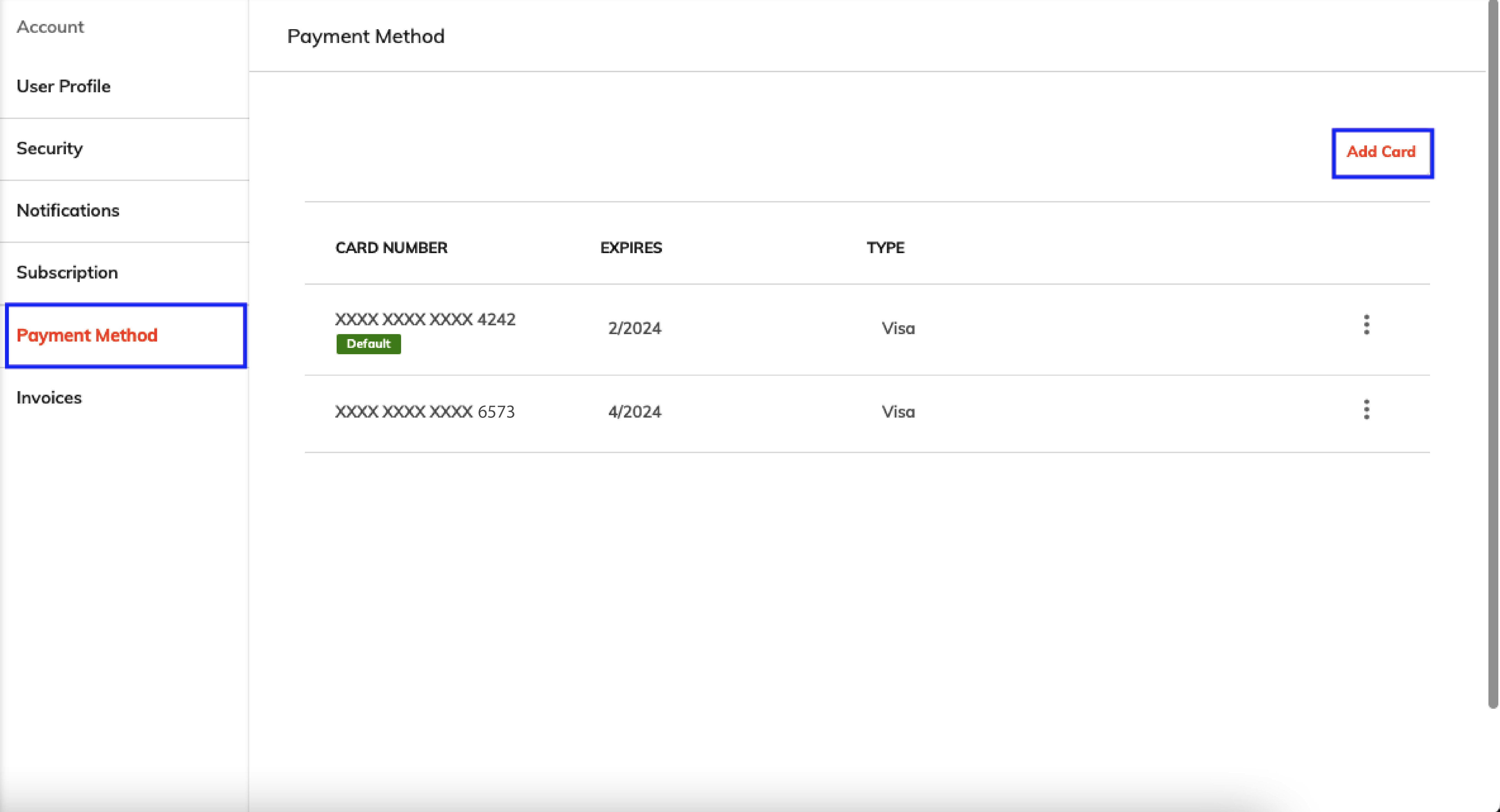Open options menu for card ending 4242
Viewport: 1500px width, 812px height.
coord(1366,325)
